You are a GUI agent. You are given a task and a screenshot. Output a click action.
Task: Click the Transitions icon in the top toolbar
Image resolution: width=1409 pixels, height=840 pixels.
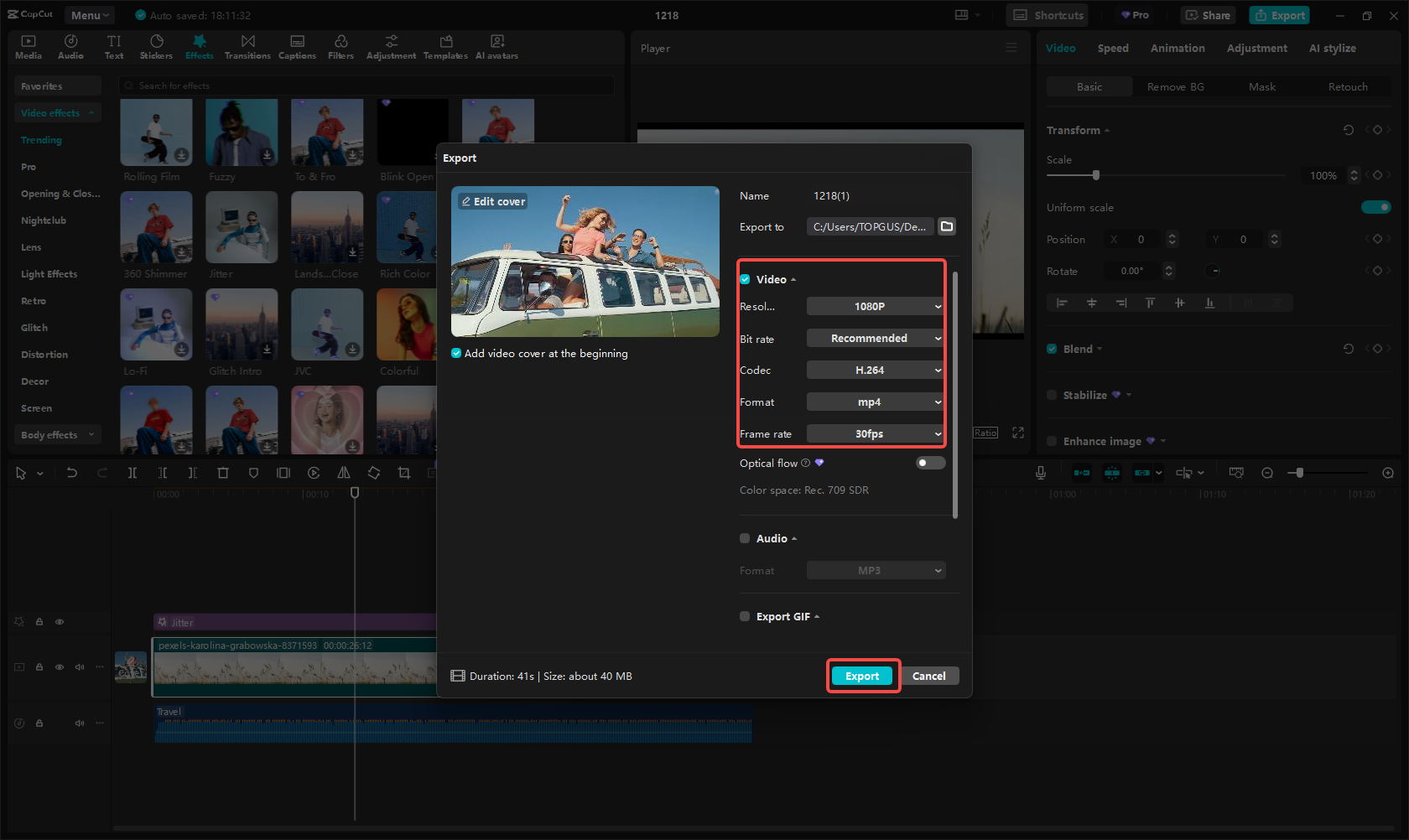pos(247,46)
